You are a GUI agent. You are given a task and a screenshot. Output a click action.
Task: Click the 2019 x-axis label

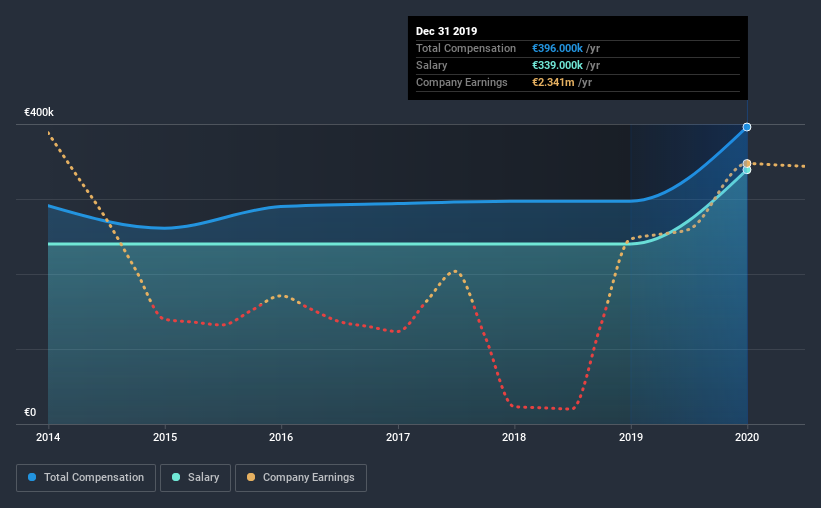point(631,437)
